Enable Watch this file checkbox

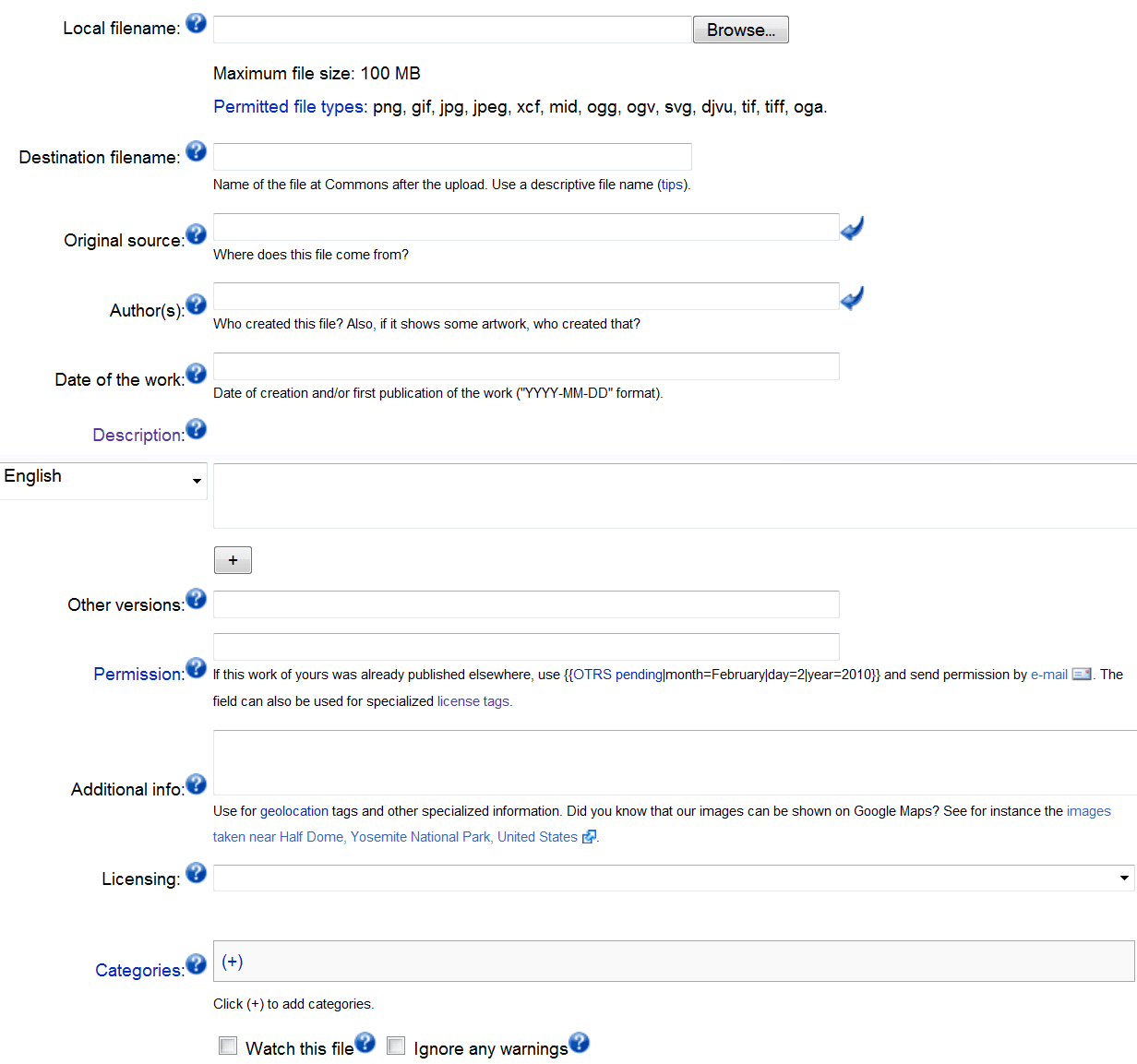pos(228,1046)
